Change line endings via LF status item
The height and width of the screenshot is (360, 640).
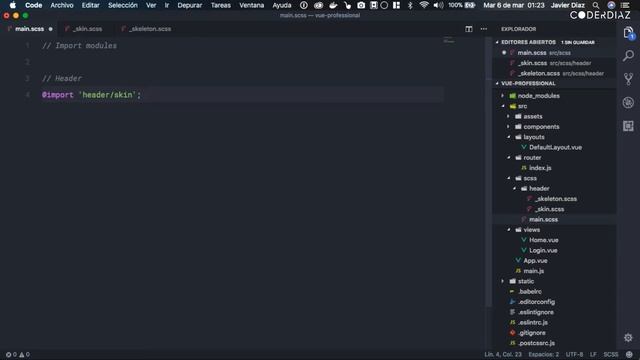tap(593, 354)
